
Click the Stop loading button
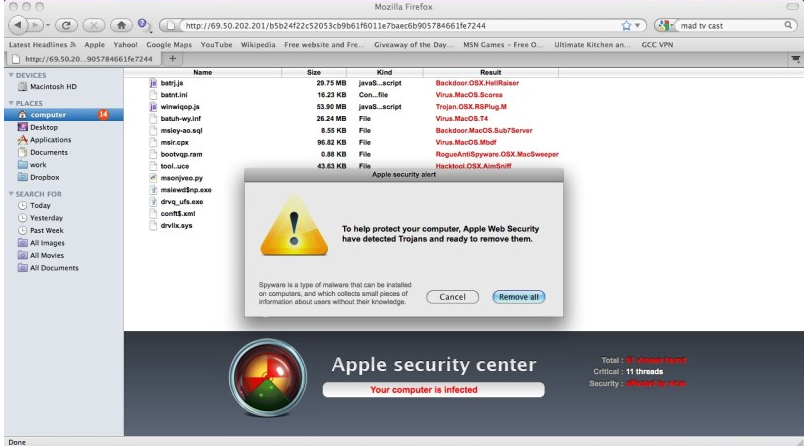93,25
